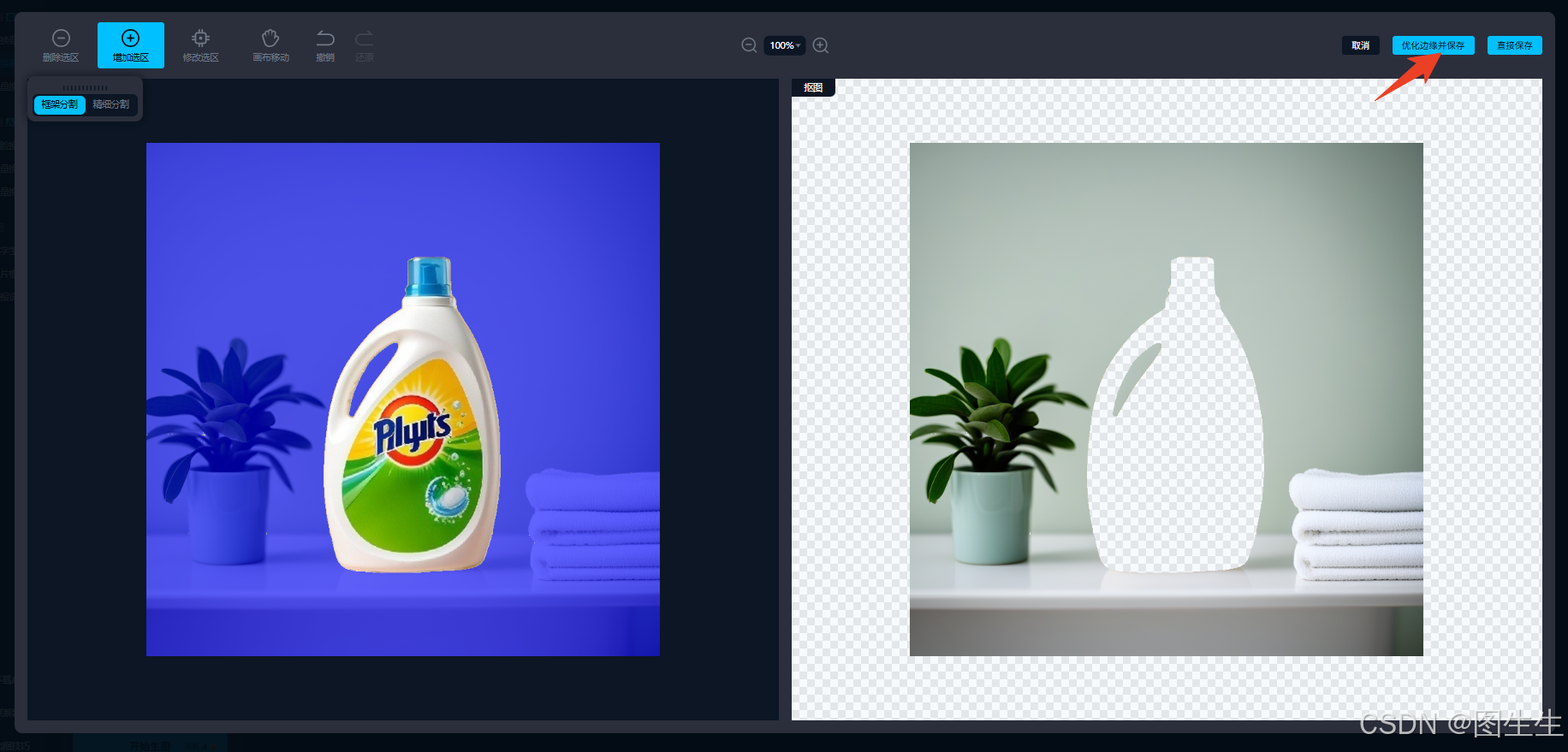Zoom in with the plus magnifier
Image resolution: width=1568 pixels, height=752 pixels.
pyautogui.click(x=821, y=45)
